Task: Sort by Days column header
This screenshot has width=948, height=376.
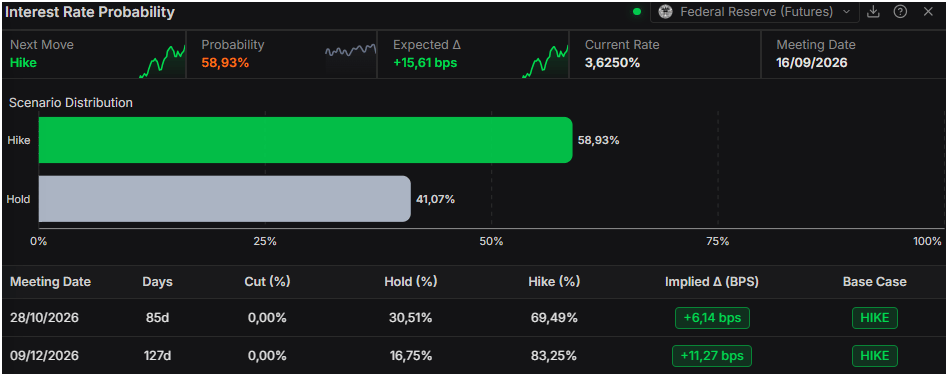Action: click(x=157, y=282)
